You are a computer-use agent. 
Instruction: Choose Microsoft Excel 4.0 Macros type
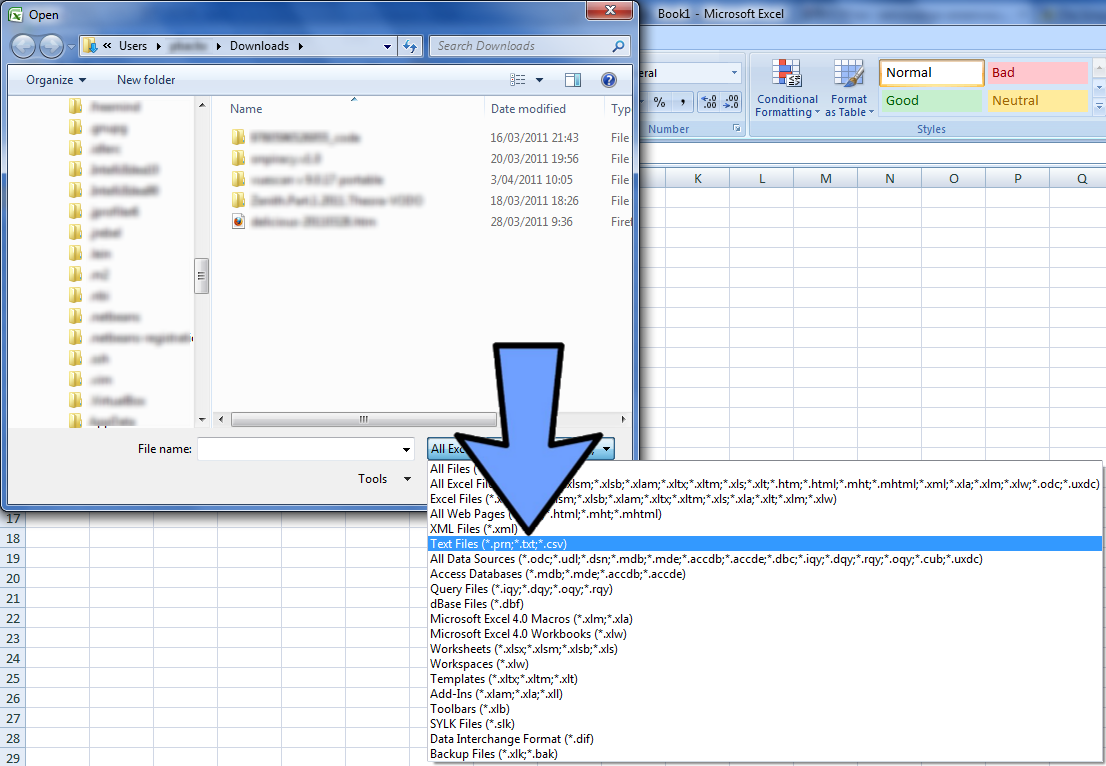pos(765,619)
